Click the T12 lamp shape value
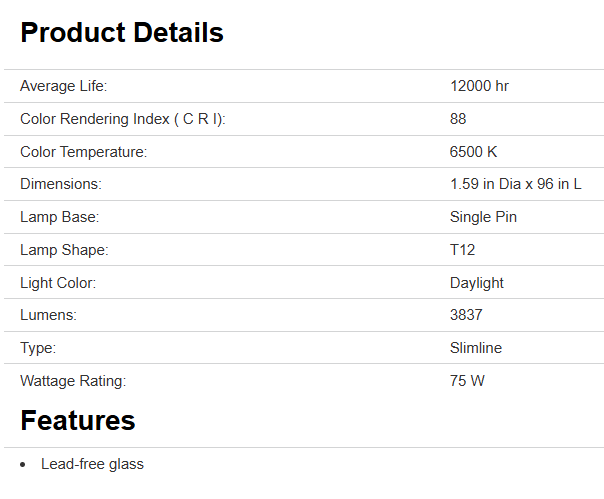 click(x=462, y=250)
